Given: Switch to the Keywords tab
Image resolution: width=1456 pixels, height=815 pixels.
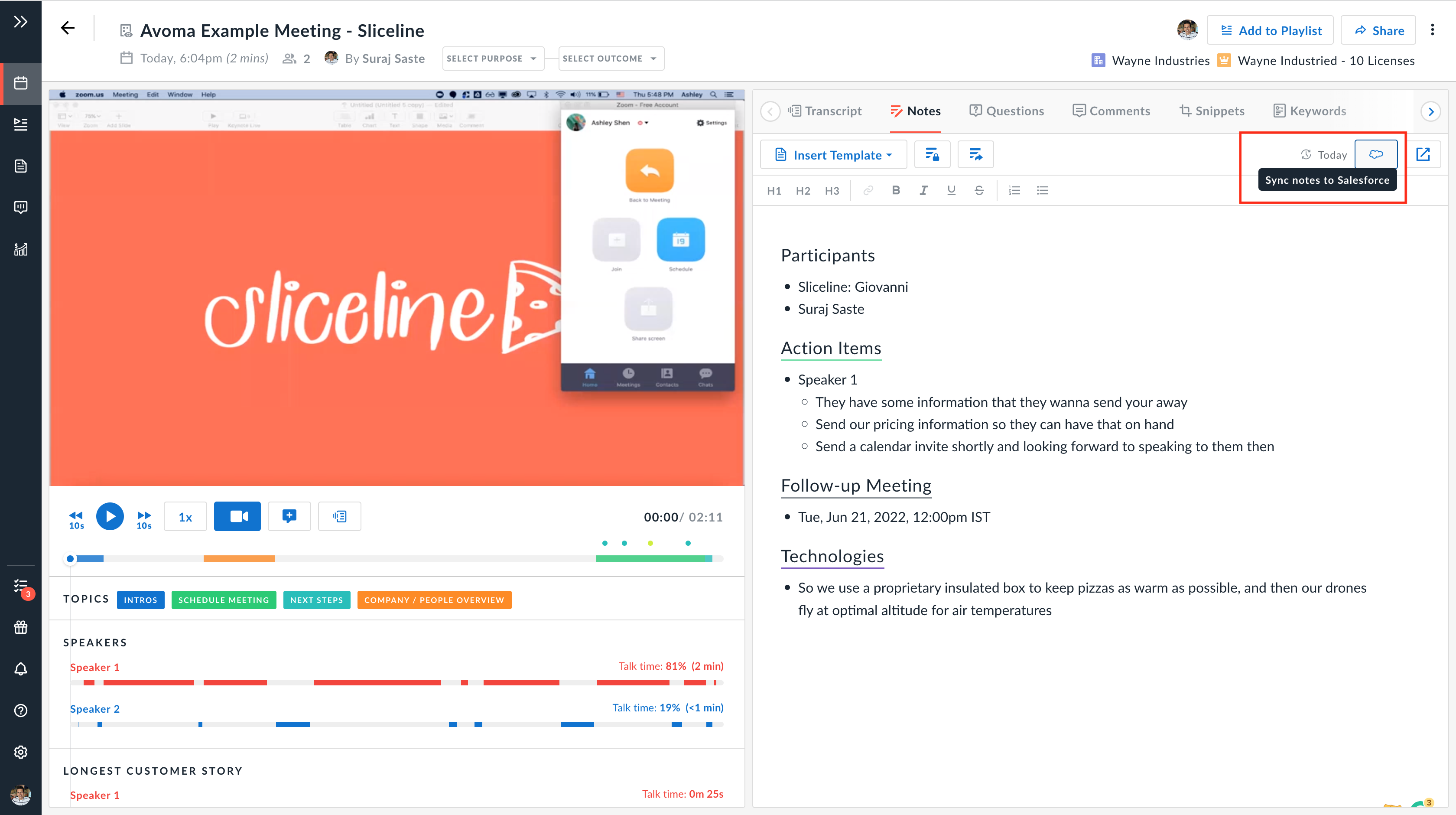Looking at the screenshot, I should (x=1310, y=111).
